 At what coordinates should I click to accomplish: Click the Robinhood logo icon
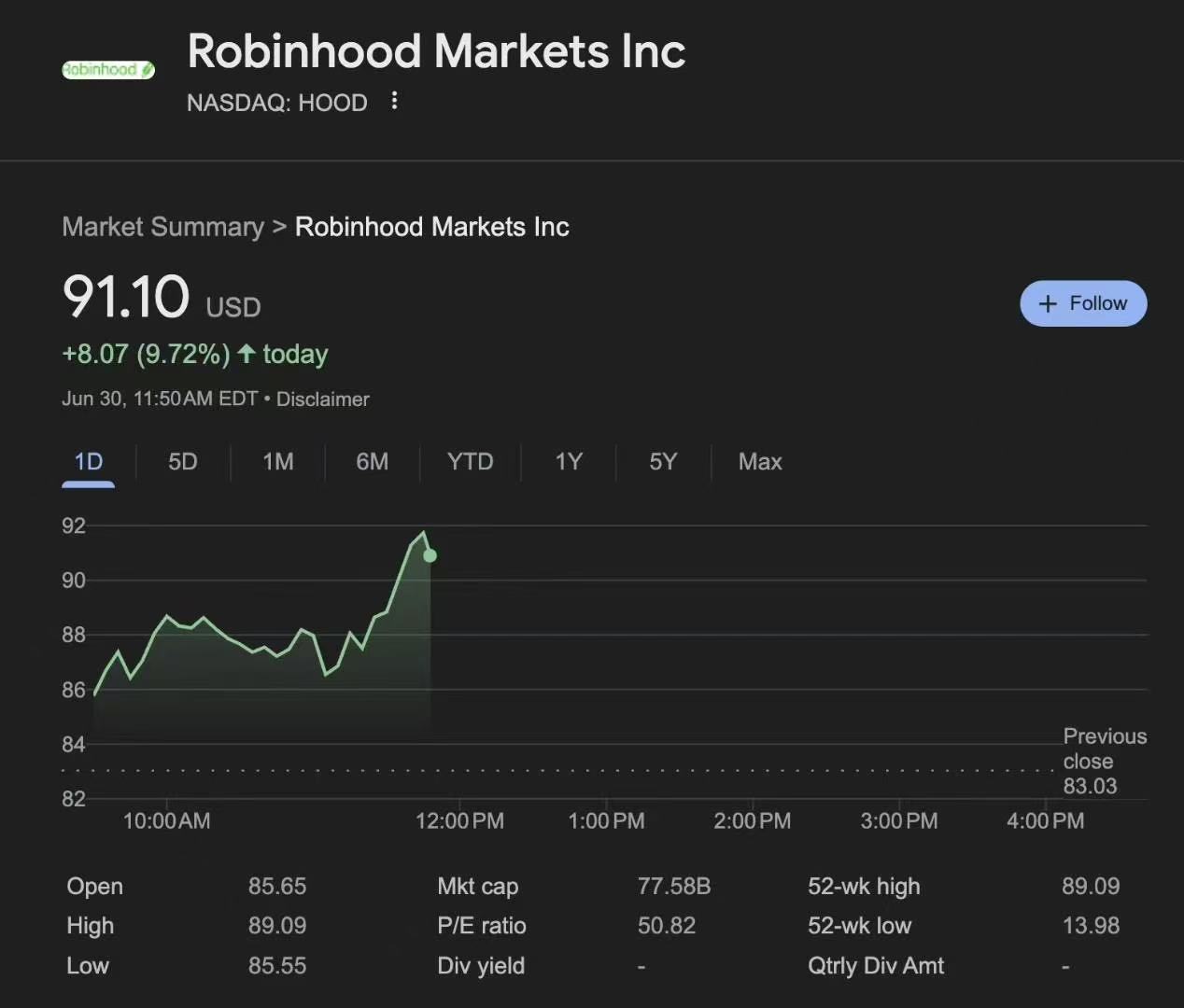108,70
